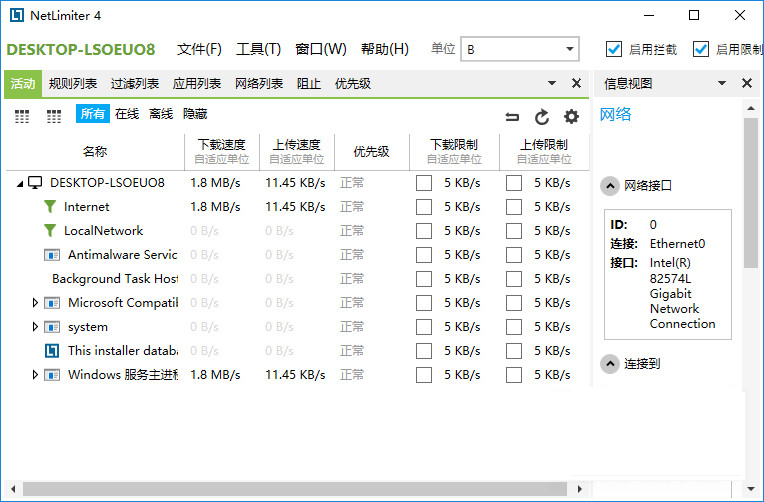Show 所有 connections filter

pos(93,114)
